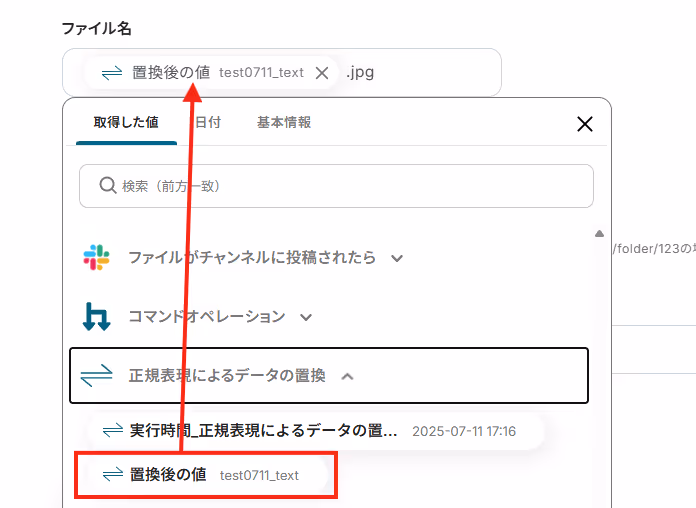Screen dimensions: 696x508
Task: Click the search magnifier icon
Action: click(x=107, y=186)
